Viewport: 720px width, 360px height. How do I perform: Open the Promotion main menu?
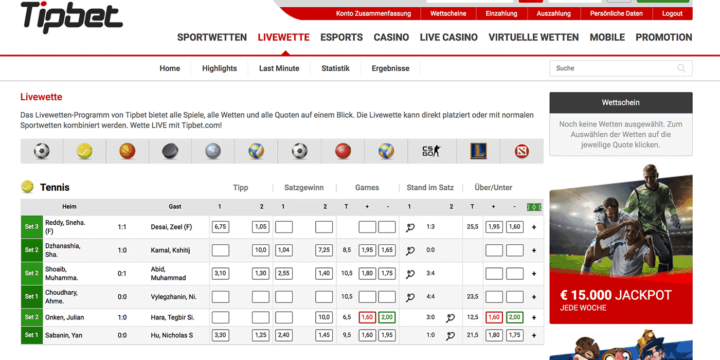point(664,38)
